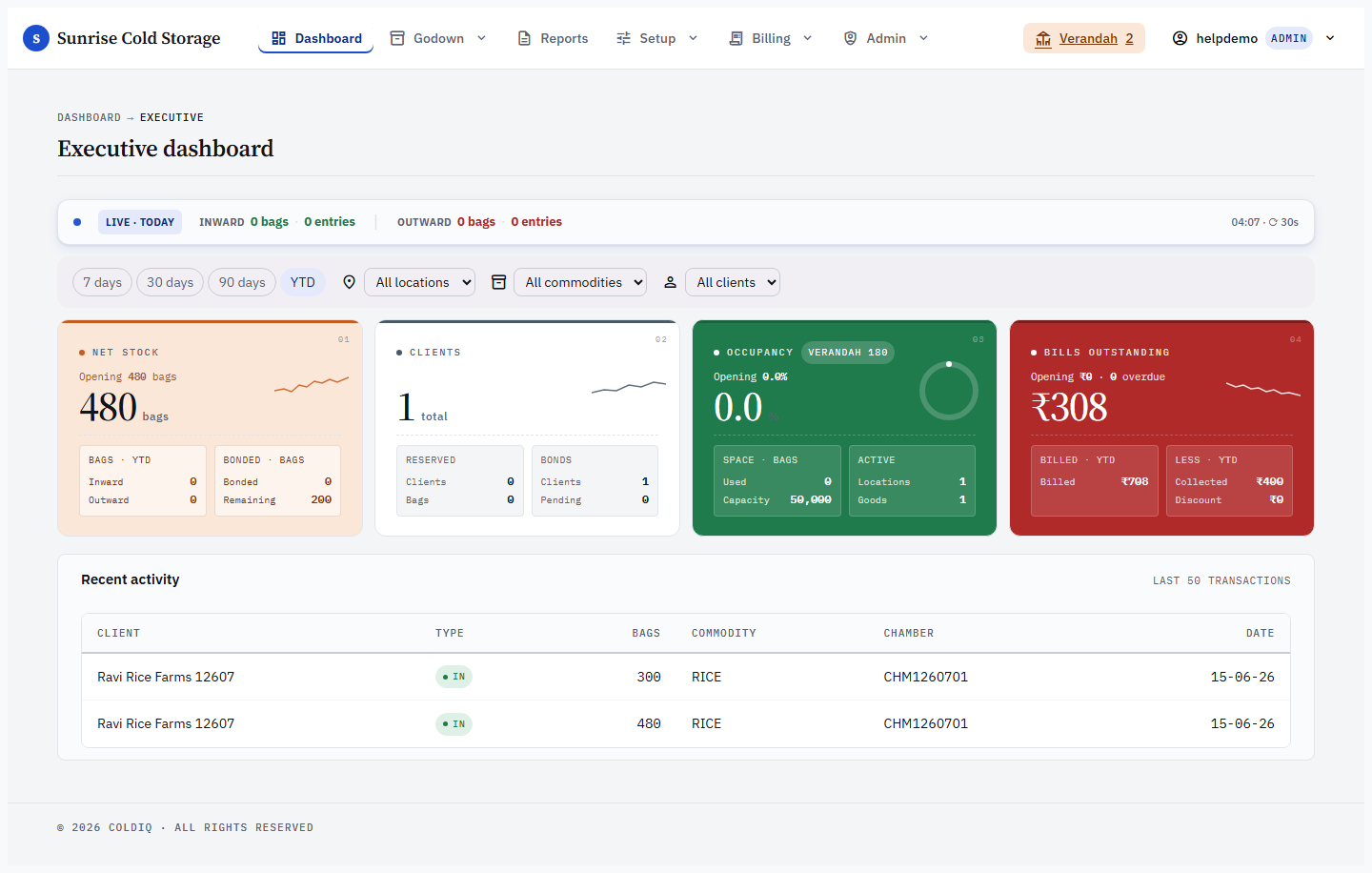Click the CLIENT column header
Image resolution: width=1372 pixels, height=873 pixels.
click(118, 633)
